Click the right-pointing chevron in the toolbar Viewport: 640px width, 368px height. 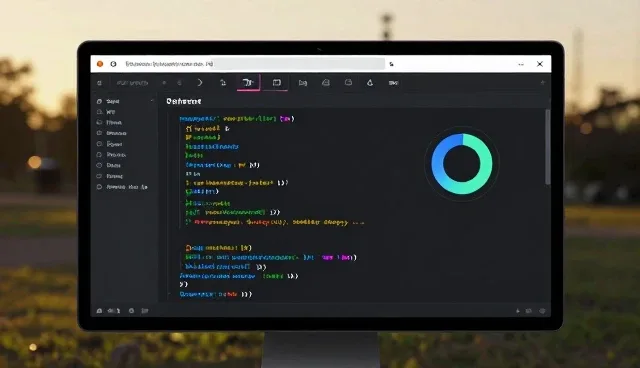tap(200, 83)
